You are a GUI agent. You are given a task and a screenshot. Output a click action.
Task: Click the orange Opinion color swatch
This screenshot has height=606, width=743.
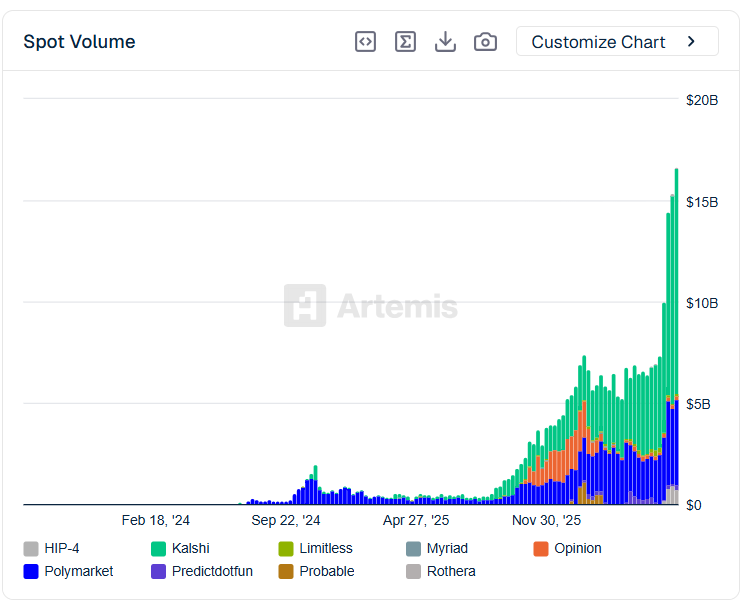point(541,549)
